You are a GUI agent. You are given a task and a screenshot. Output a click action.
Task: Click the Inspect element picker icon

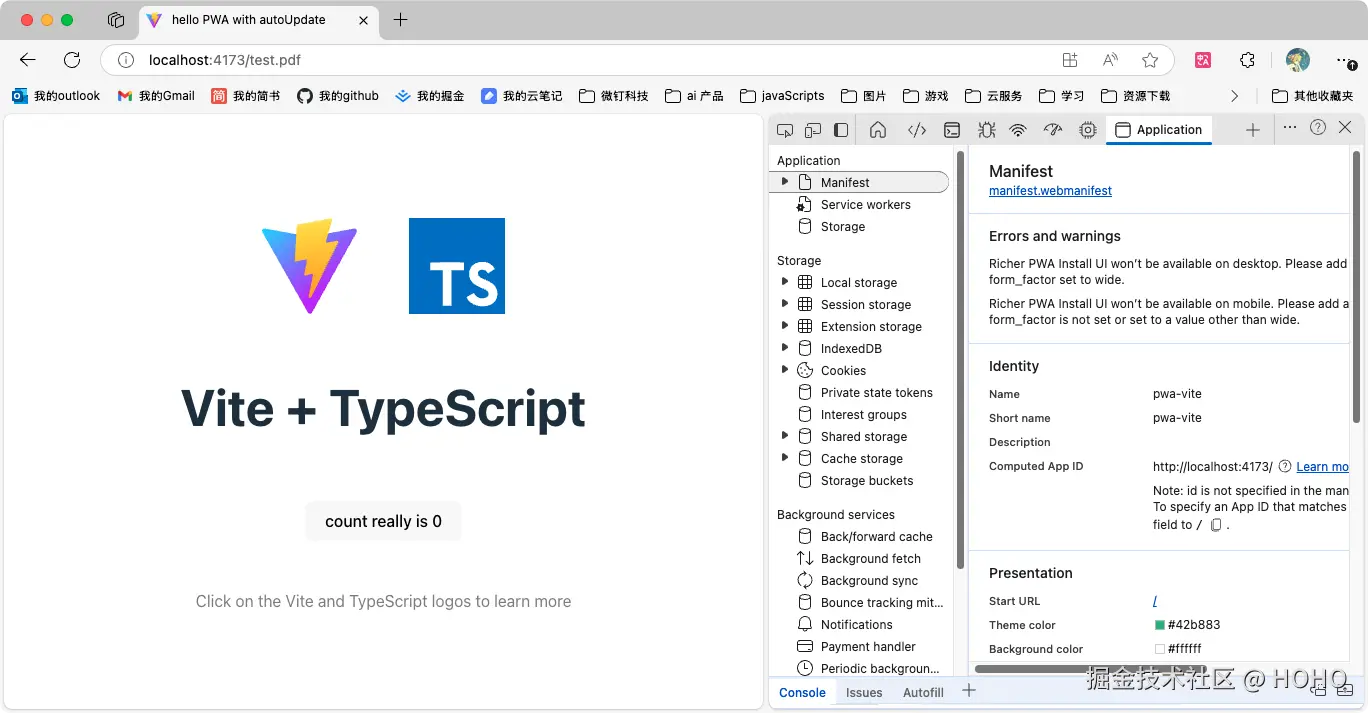click(x=785, y=130)
